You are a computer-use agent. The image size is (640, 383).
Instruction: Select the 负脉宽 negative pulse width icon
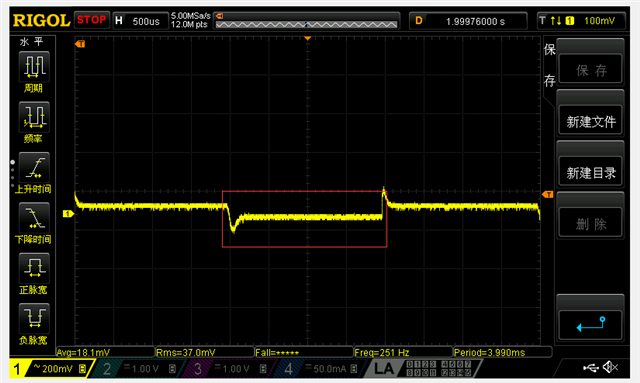click(x=34, y=318)
